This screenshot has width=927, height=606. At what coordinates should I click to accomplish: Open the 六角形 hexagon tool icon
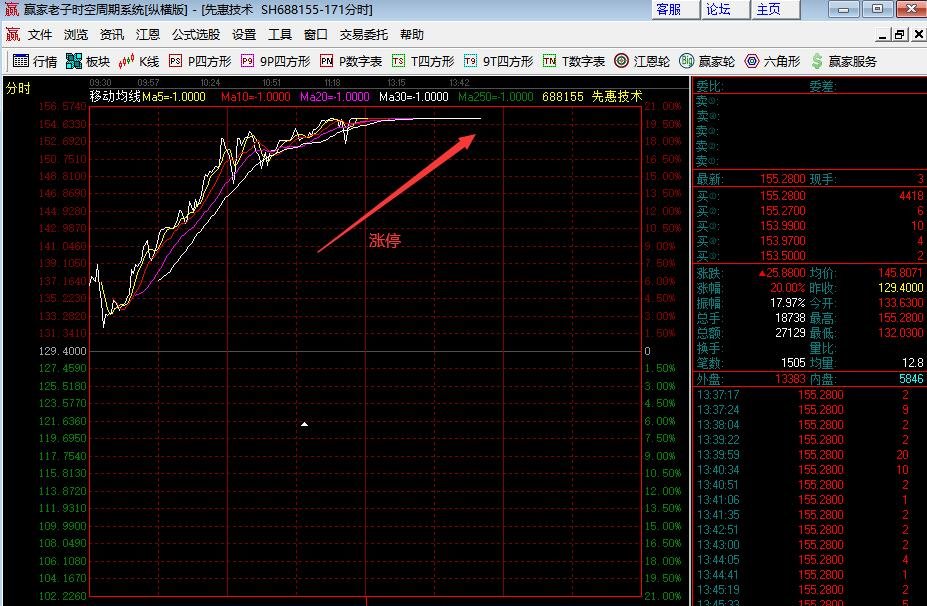(751, 61)
